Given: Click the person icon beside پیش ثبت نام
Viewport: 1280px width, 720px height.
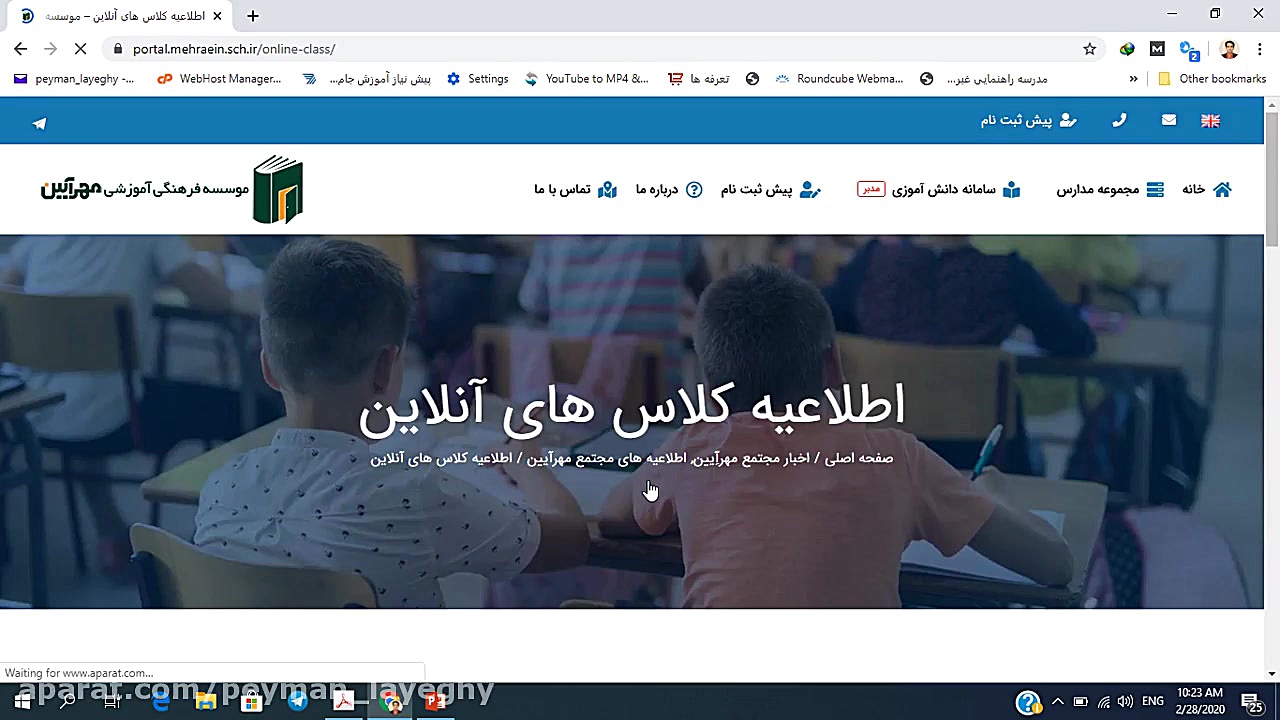Looking at the screenshot, I should click(x=810, y=190).
